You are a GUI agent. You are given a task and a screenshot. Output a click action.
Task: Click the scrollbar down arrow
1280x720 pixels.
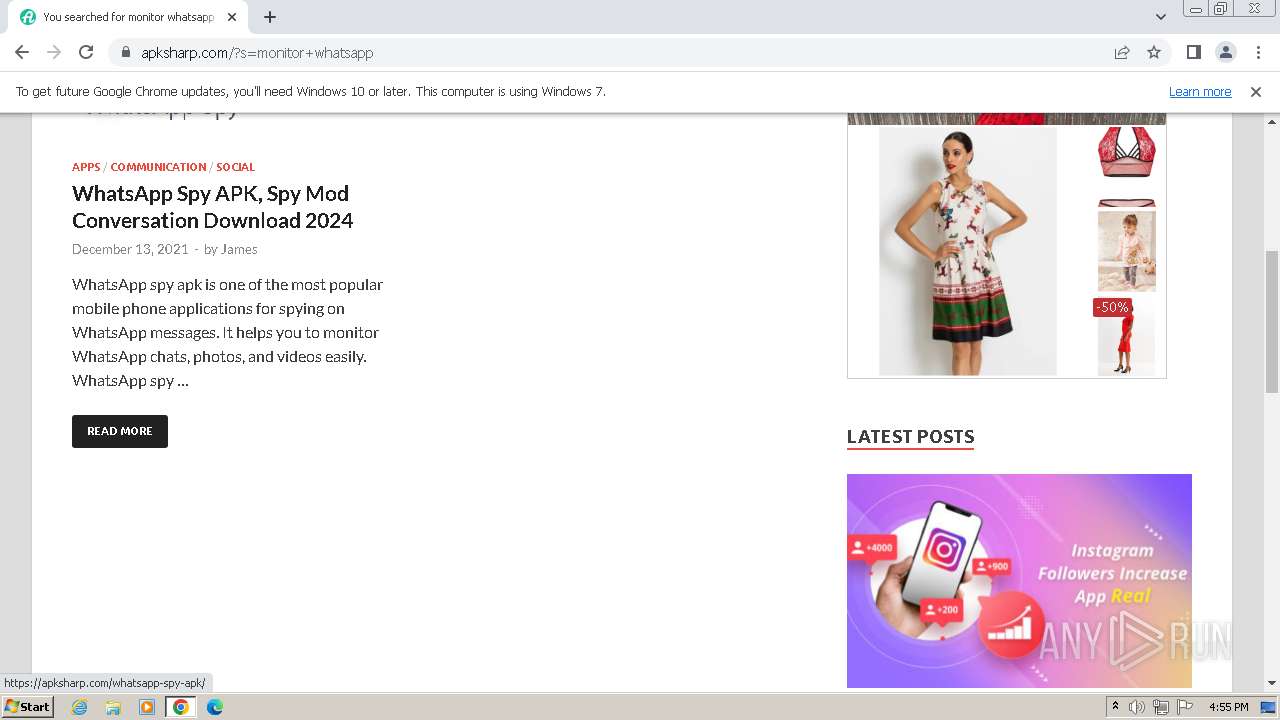[x=1272, y=683]
